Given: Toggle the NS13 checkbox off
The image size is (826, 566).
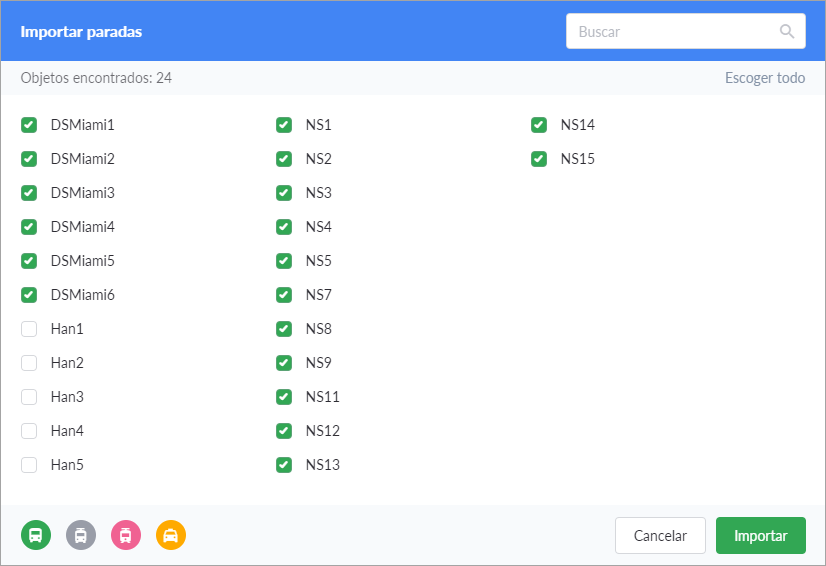Looking at the screenshot, I should point(284,465).
